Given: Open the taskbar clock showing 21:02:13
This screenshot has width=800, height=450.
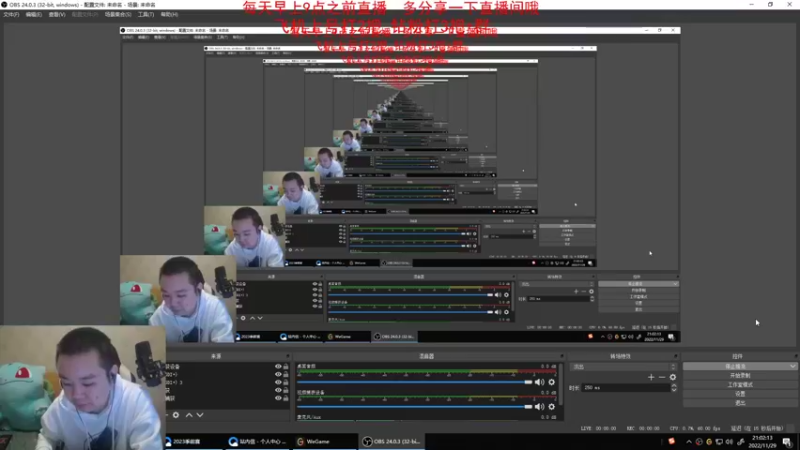Looking at the screenshot, I should (x=762, y=442).
